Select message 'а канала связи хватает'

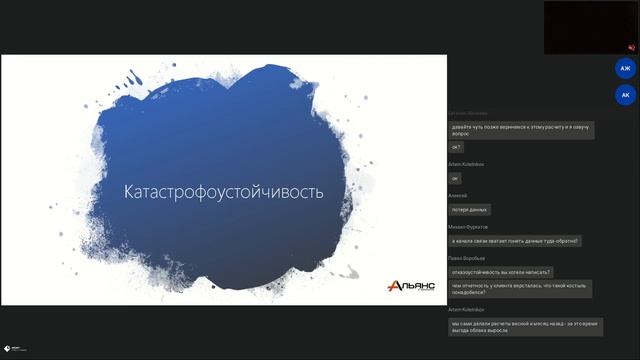pos(515,241)
